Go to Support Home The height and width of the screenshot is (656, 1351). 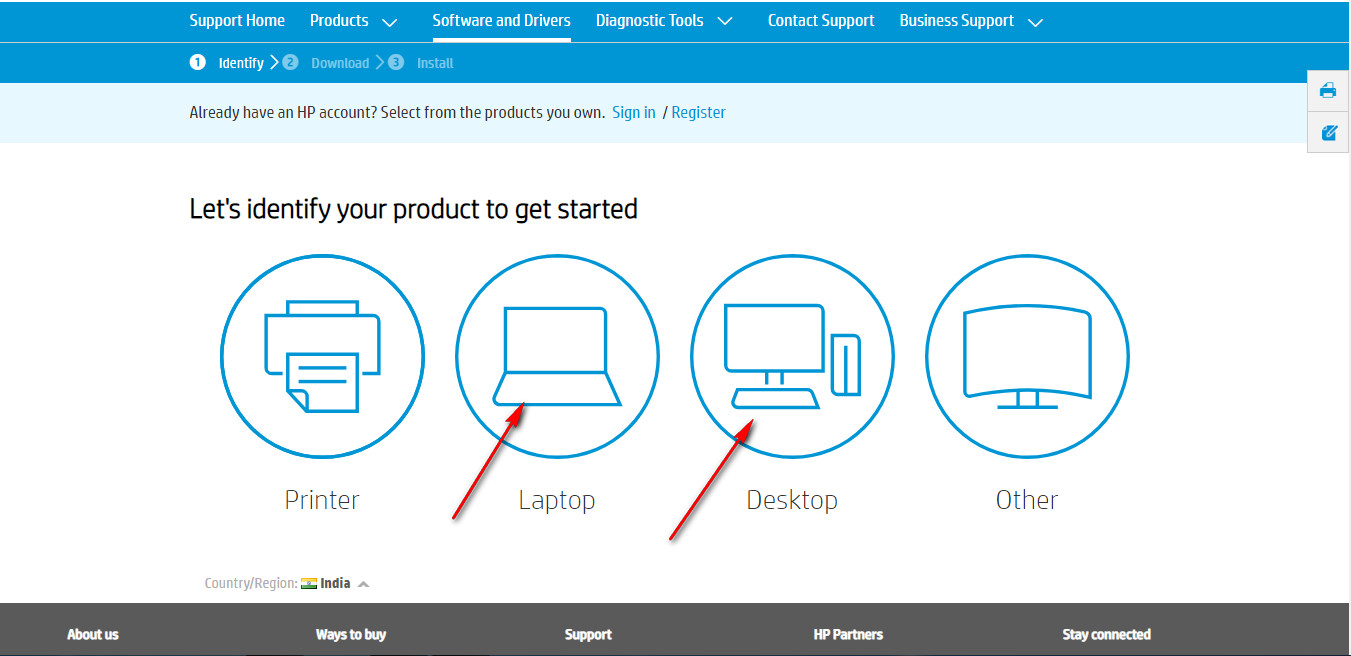click(x=237, y=21)
